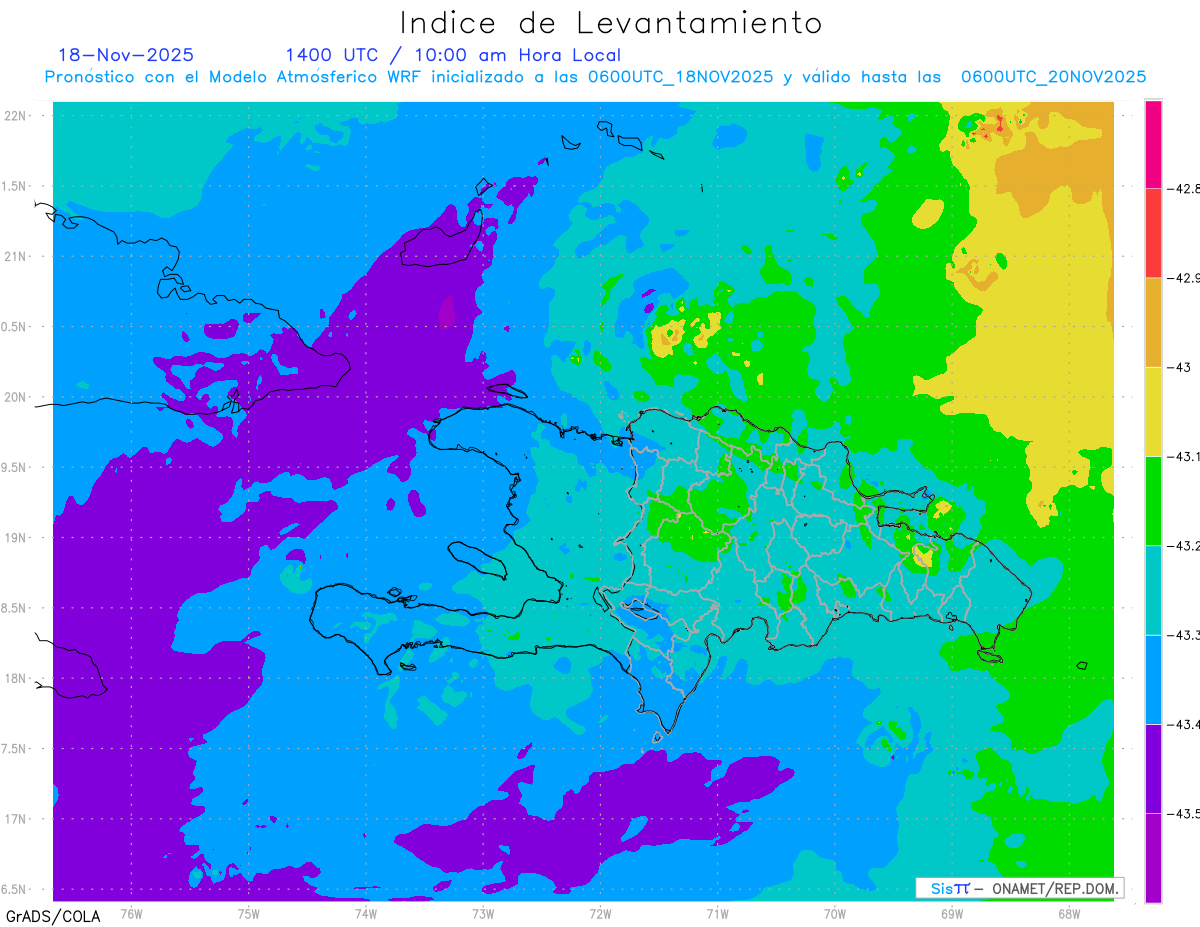Image resolution: width=1200 pixels, height=927 pixels.
Task: Choose the dark purple swatch in the legend
Action: coord(1153,768)
